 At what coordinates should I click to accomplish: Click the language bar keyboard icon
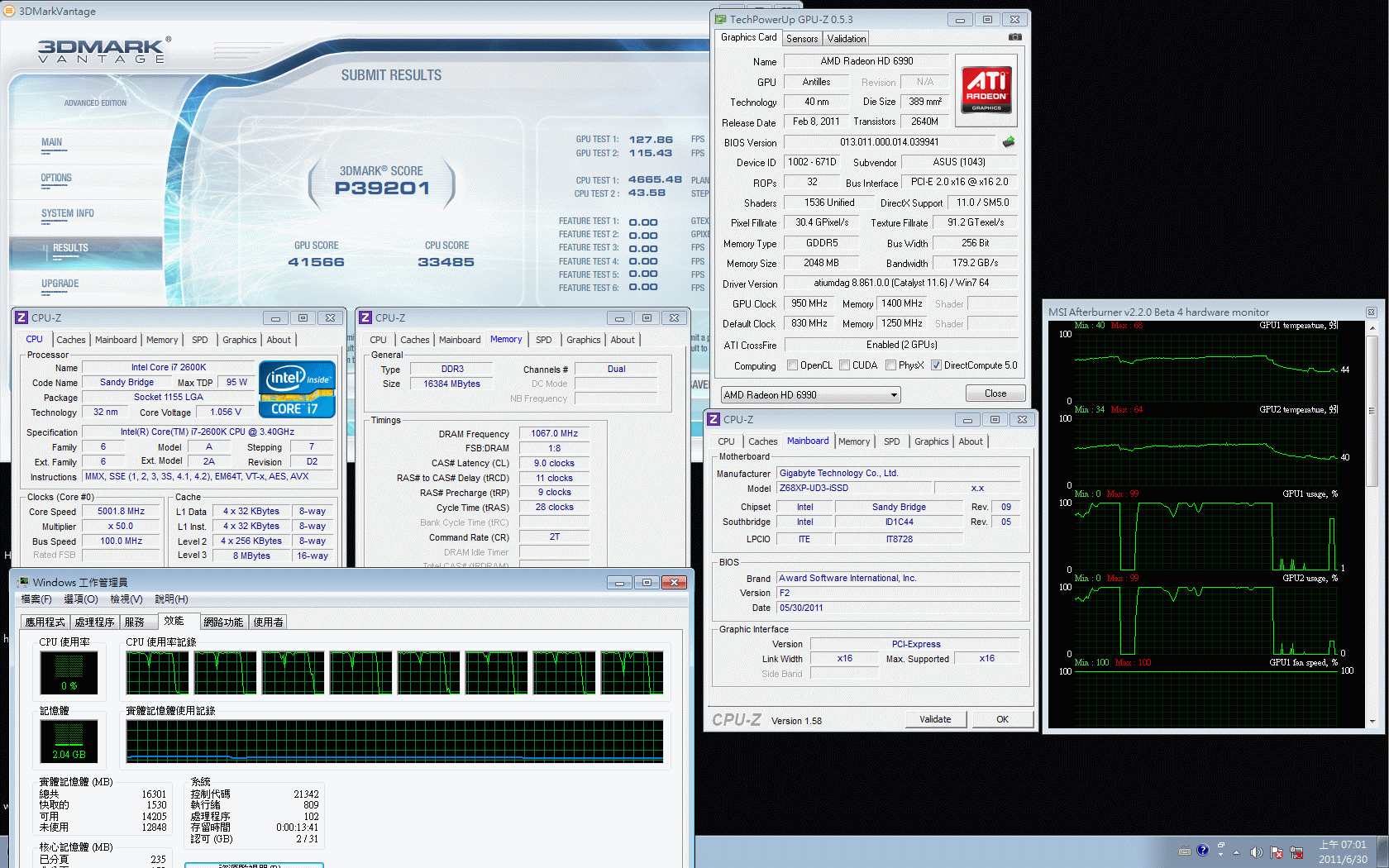[x=1185, y=851]
